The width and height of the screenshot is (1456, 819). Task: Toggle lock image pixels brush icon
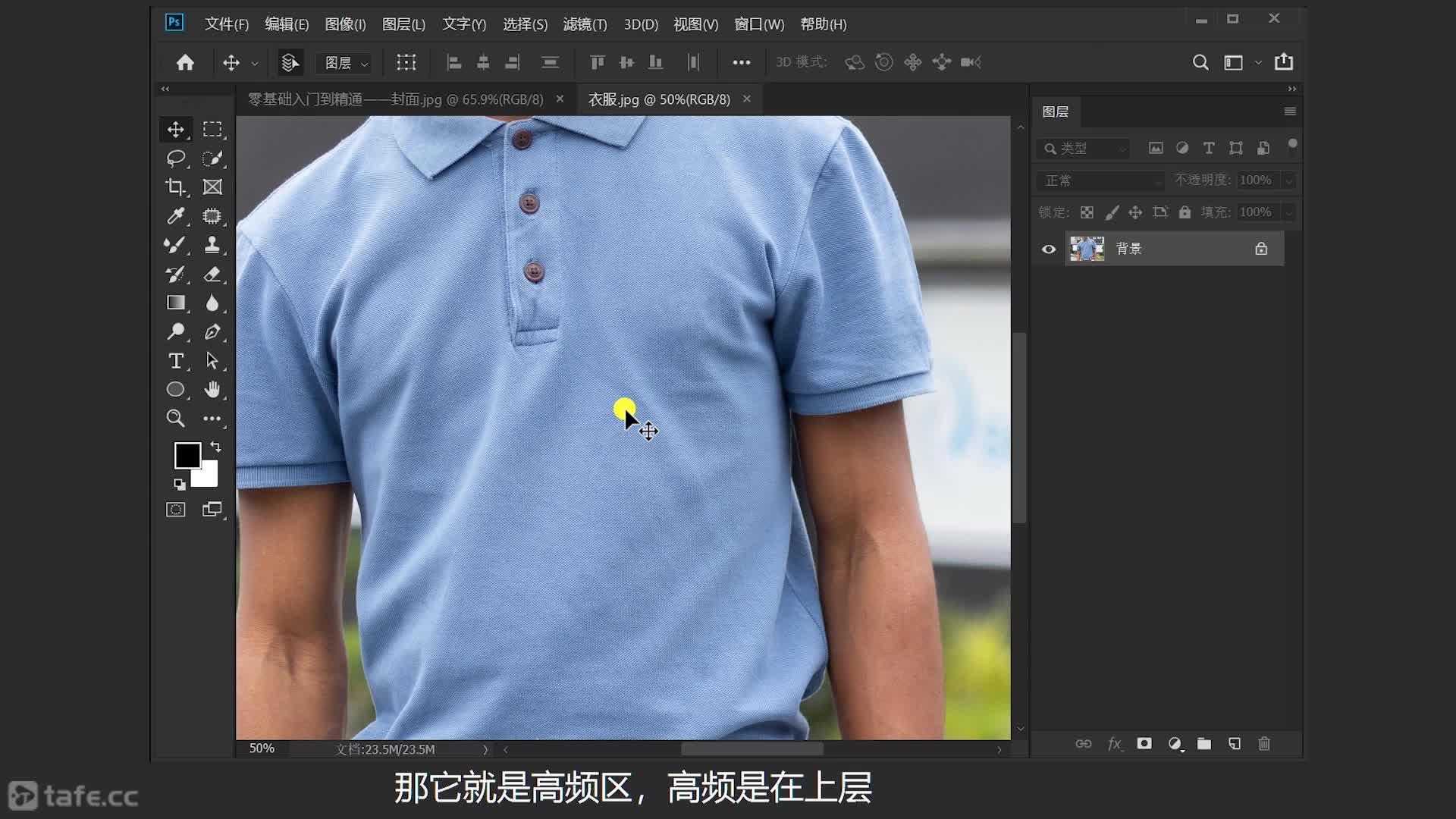coord(1112,212)
